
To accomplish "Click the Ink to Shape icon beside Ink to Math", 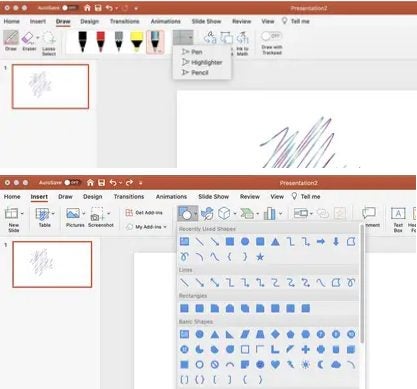I will pyautogui.click(x=227, y=38).
